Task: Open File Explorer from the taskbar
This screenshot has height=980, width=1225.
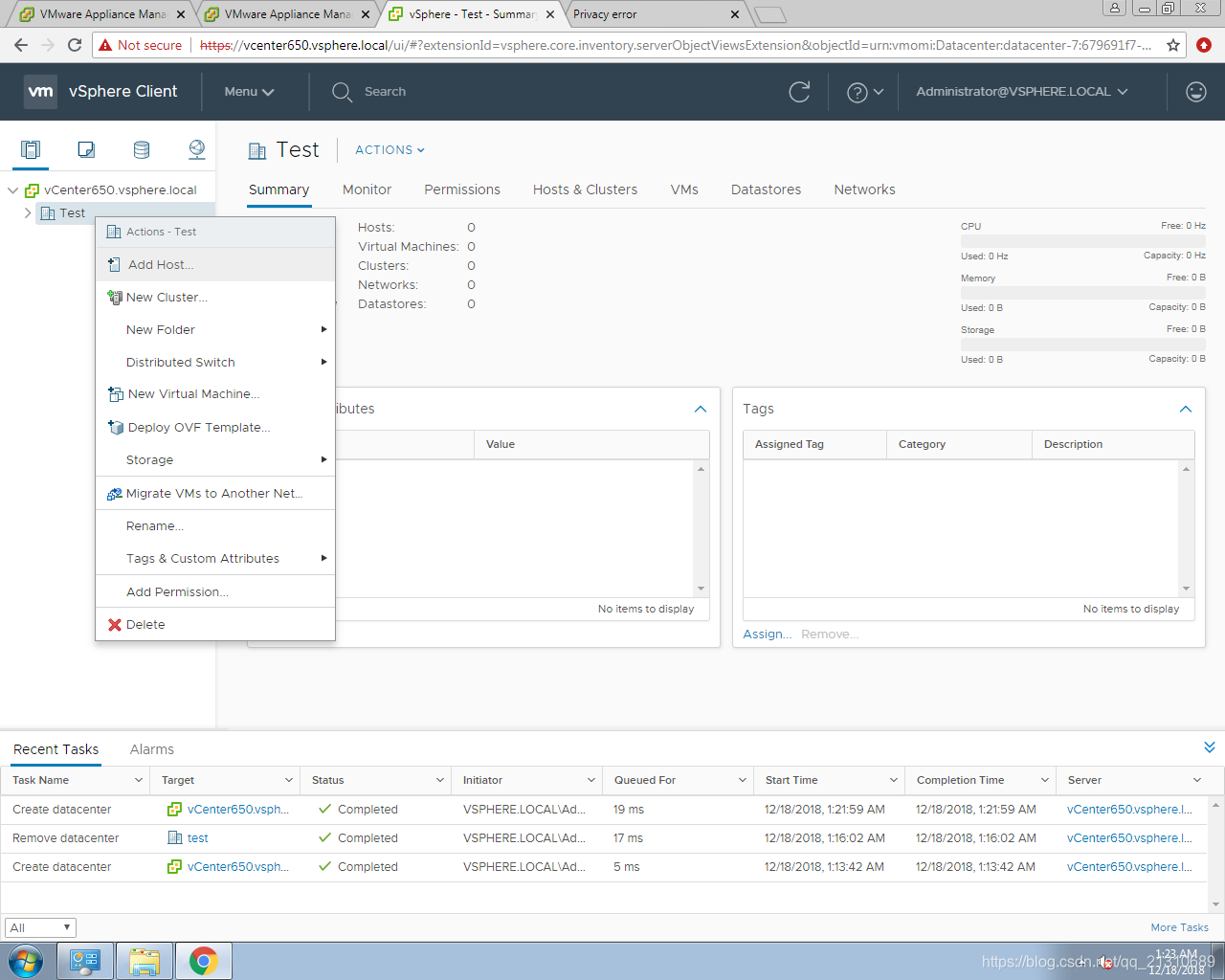Action: [145, 961]
